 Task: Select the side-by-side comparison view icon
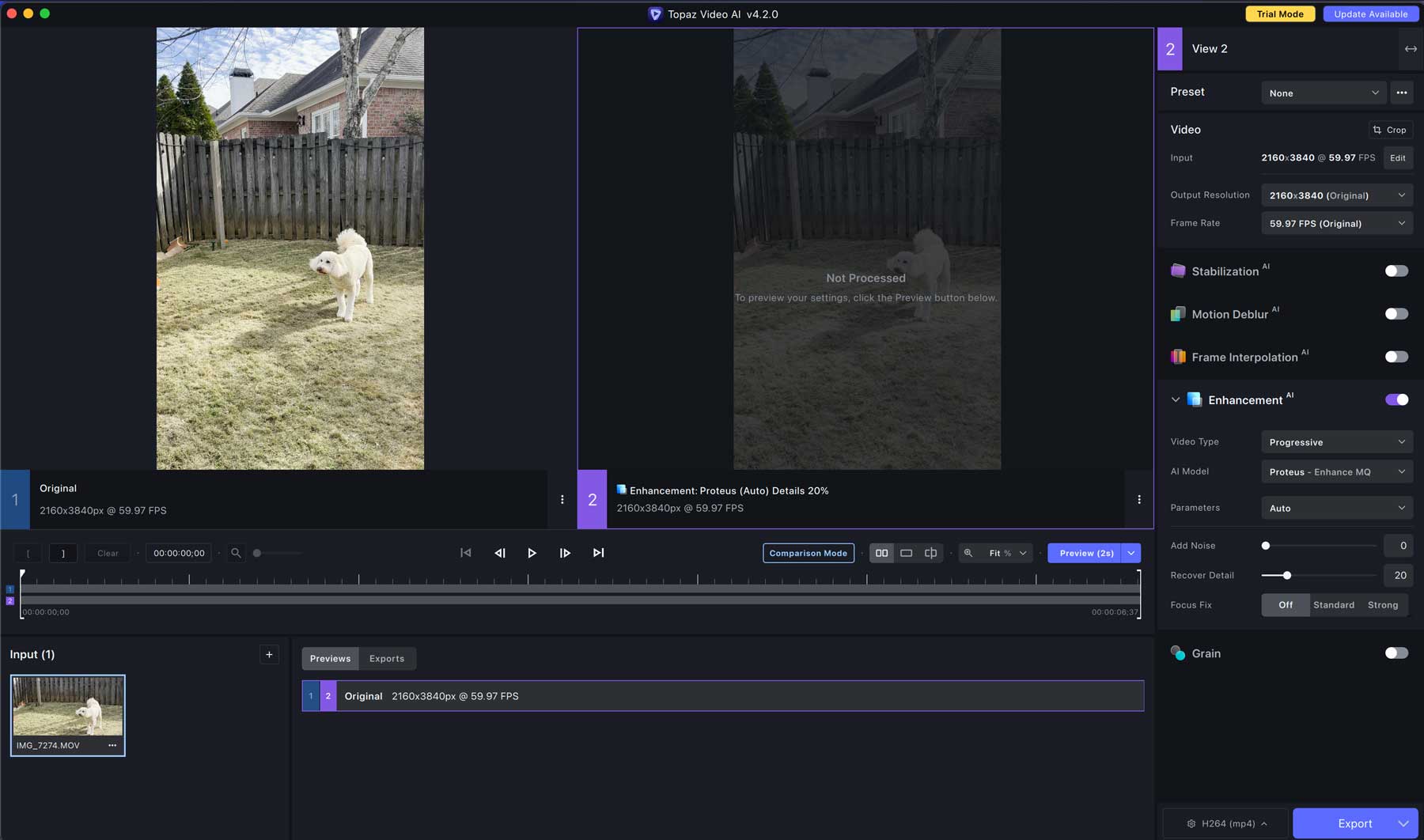(x=881, y=553)
